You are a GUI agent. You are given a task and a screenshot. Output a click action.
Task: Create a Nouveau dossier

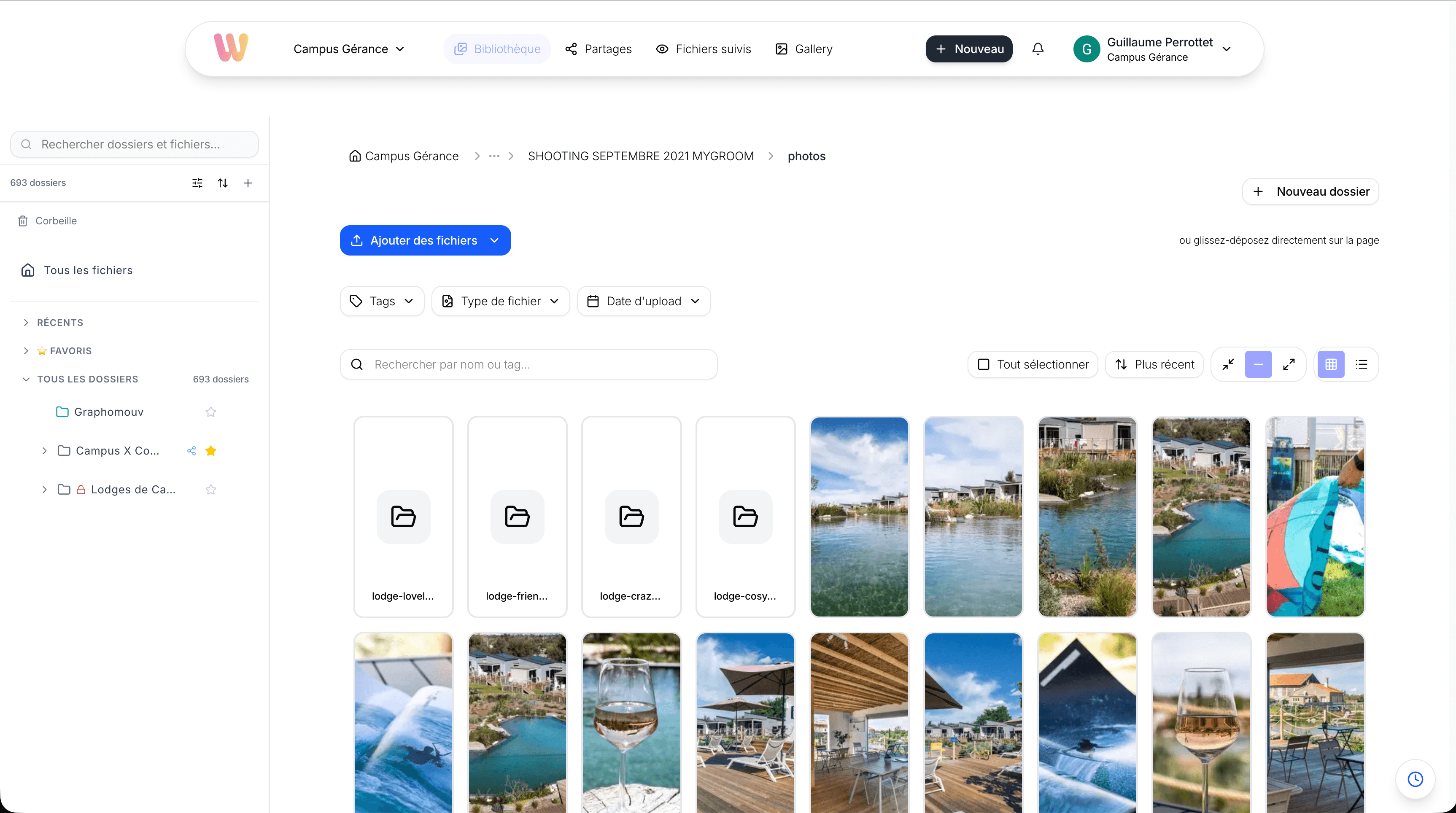pos(1310,191)
